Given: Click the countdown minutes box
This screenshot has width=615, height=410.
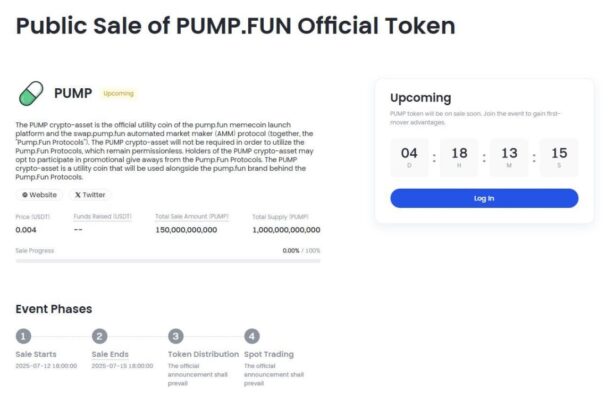Looking at the screenshot, I should [x=509, y=156].
